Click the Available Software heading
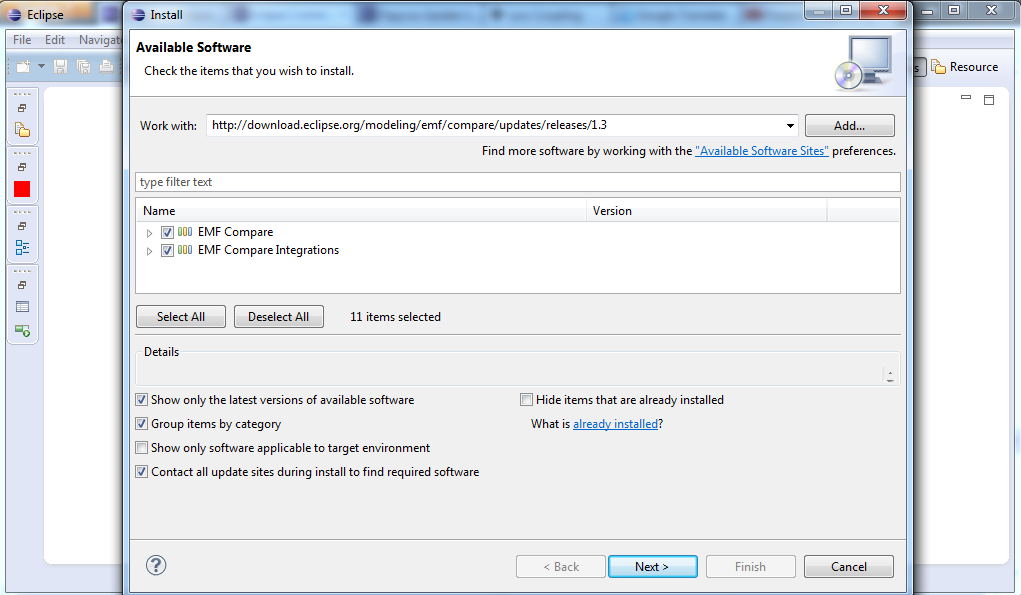 [193, 48]
